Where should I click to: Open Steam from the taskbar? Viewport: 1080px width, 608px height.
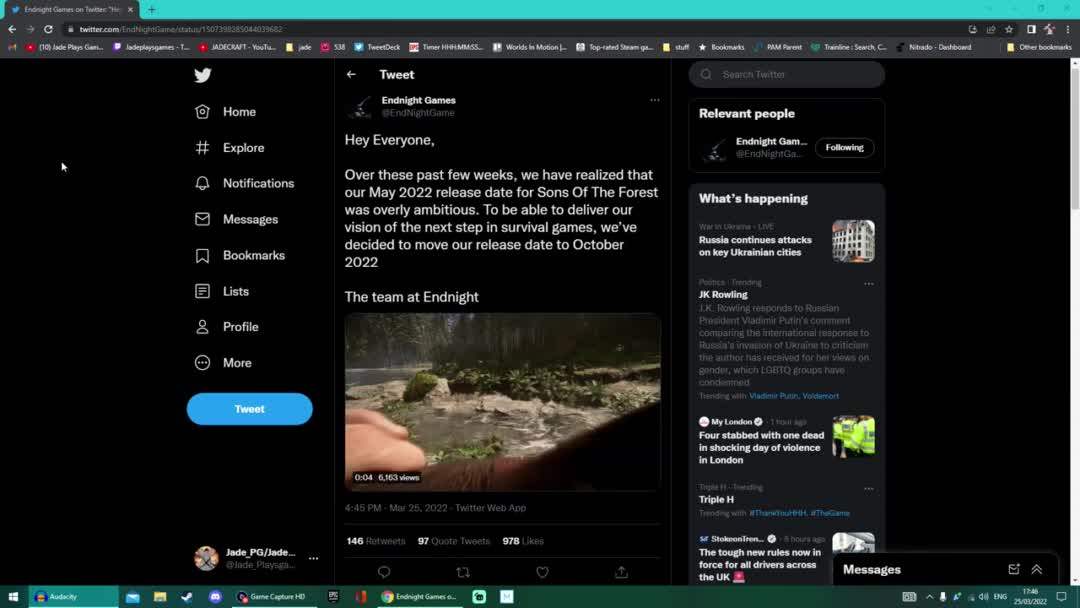[187, 597]
